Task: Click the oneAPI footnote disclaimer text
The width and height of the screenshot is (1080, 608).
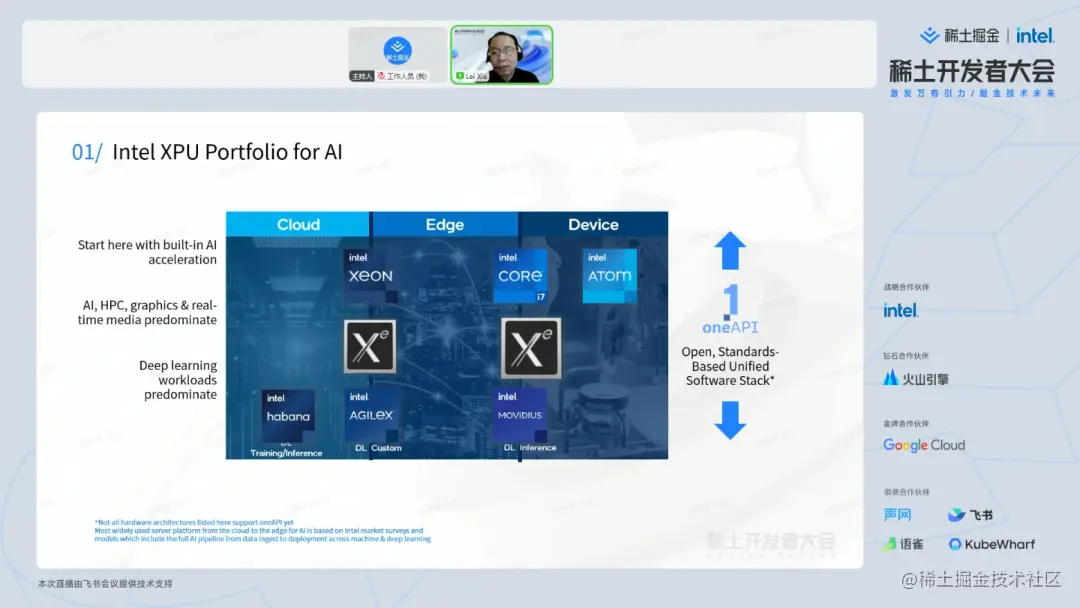Action: pos(262,530)
